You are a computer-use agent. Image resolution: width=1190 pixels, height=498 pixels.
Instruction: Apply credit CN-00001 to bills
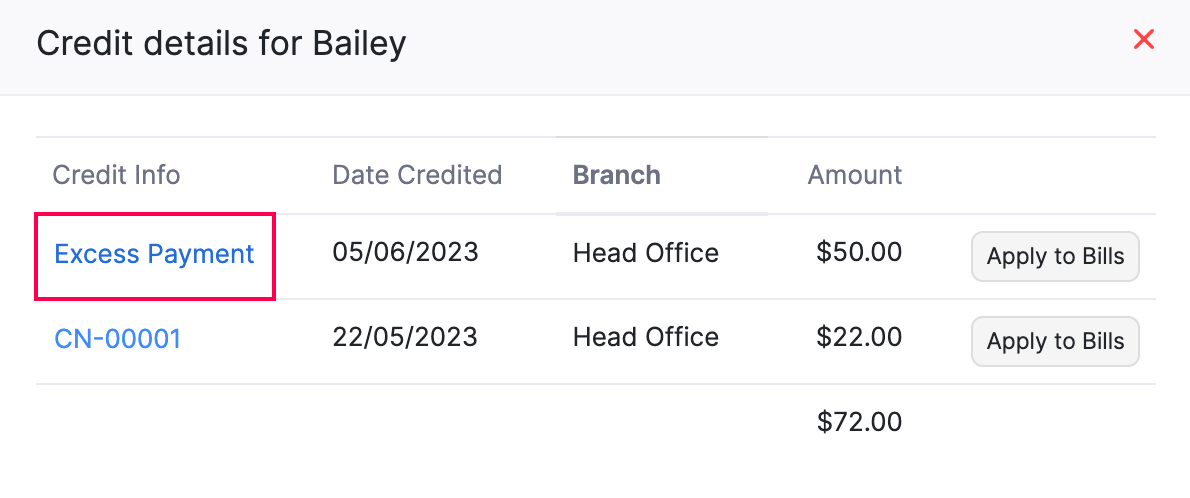[1055, 341]
